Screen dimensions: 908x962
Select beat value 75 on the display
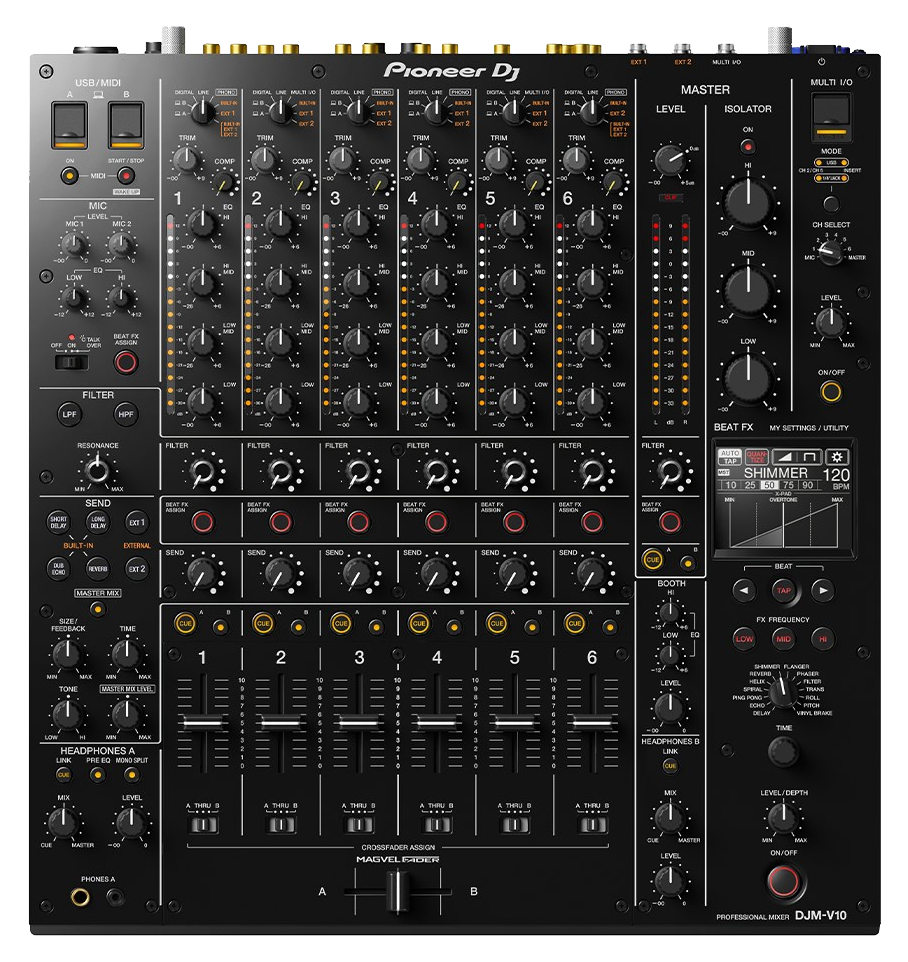pos(788,485)
